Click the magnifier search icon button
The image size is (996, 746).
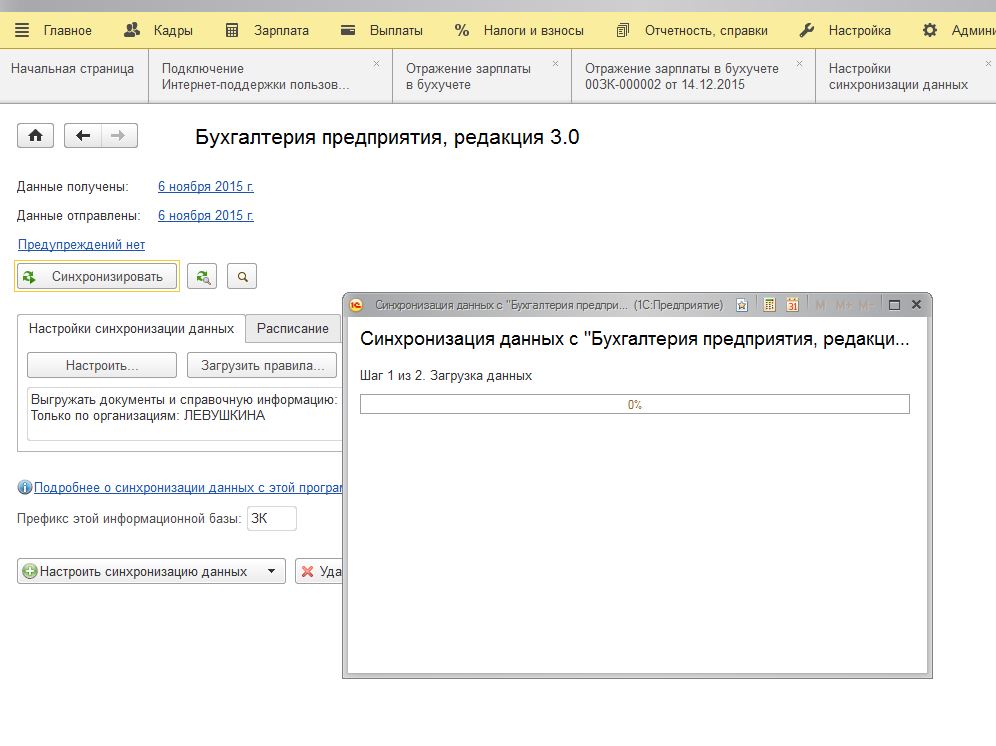(x=242, y=277)
